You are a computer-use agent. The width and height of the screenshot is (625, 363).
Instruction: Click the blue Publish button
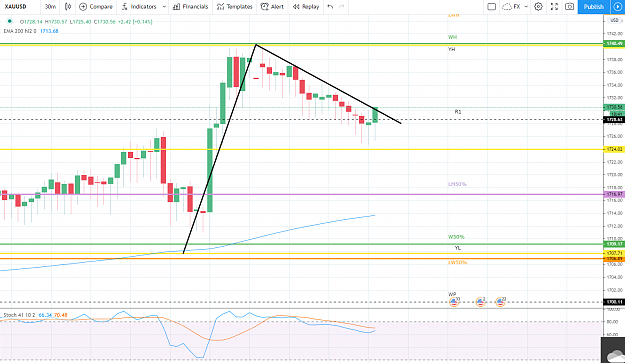tap(594, 7)
